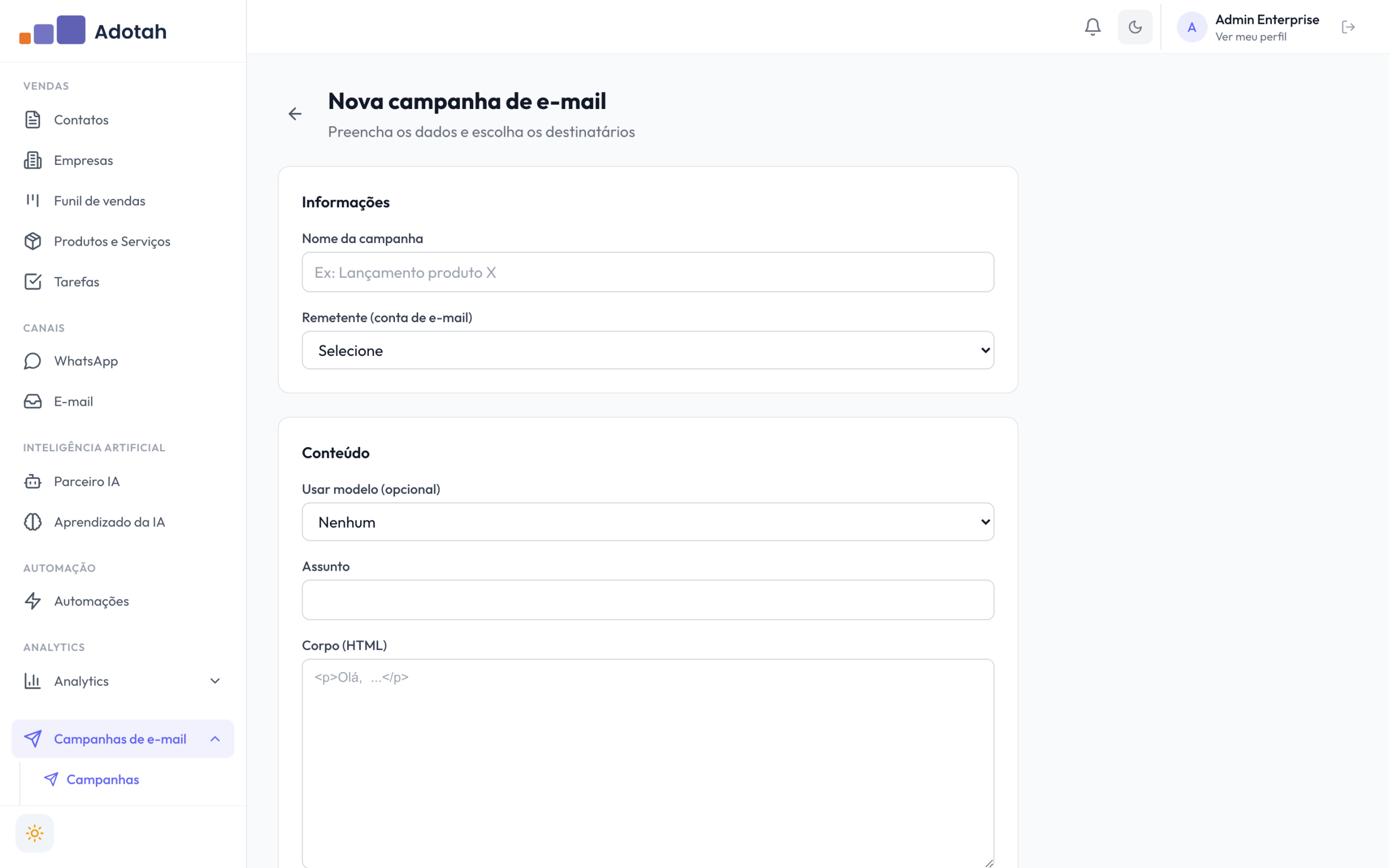1389x868 pixels.
Task: Click the 'AUTOMAÇÃO' sidebar section label
Action: [59, 569]
